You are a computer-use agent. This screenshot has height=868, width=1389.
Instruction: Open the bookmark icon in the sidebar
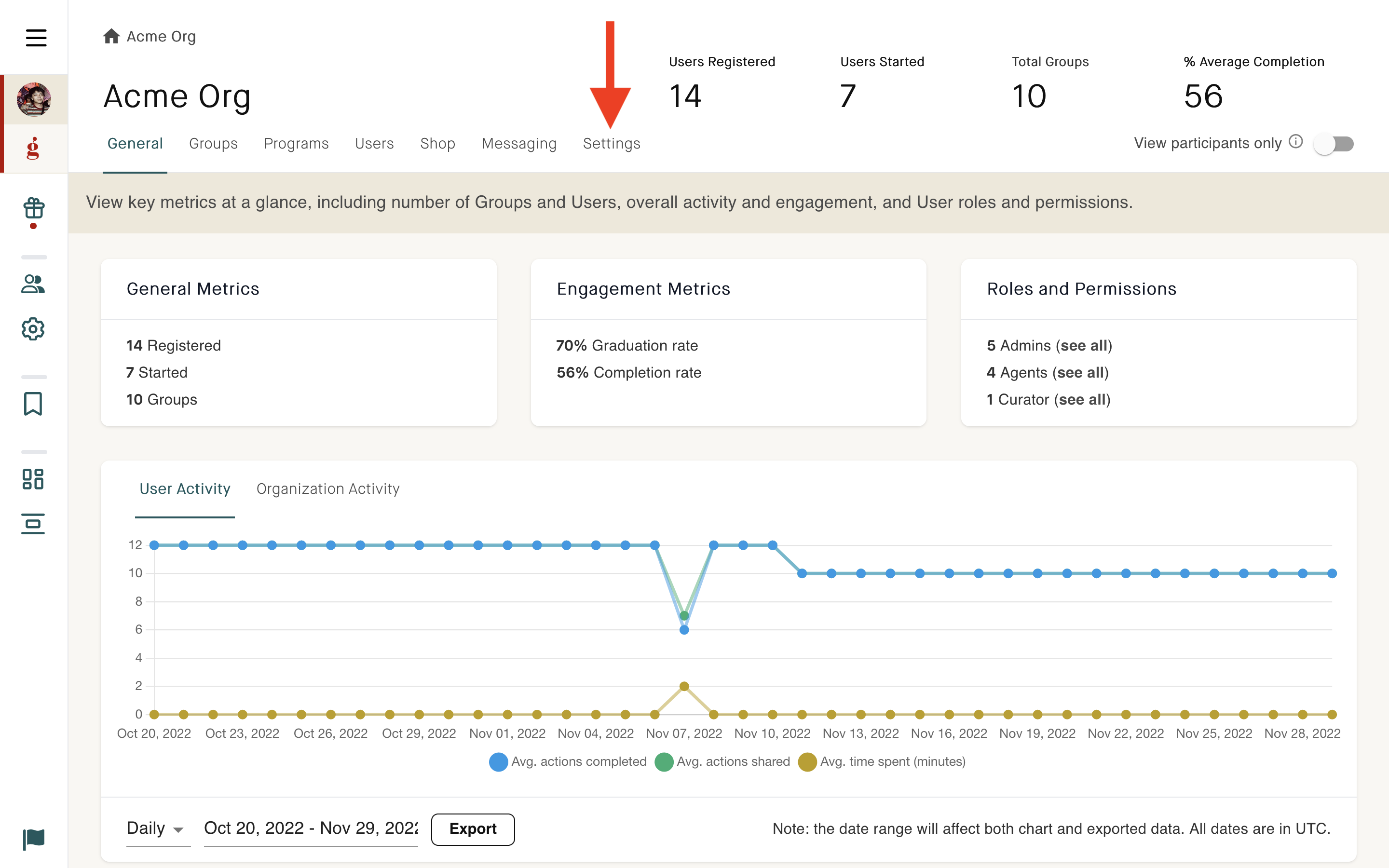click(33, 404)
